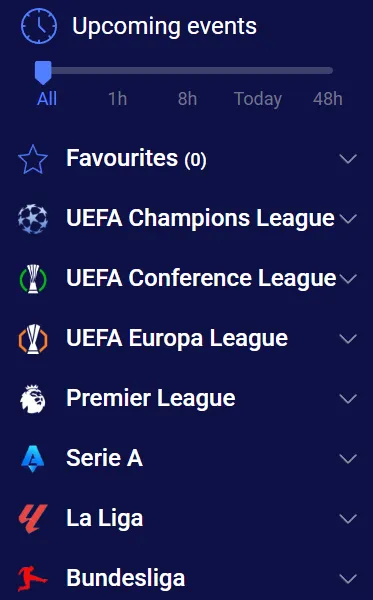This screenshot has width=373, height=600.
Task: Select the Today time filter
Action: 258,99
